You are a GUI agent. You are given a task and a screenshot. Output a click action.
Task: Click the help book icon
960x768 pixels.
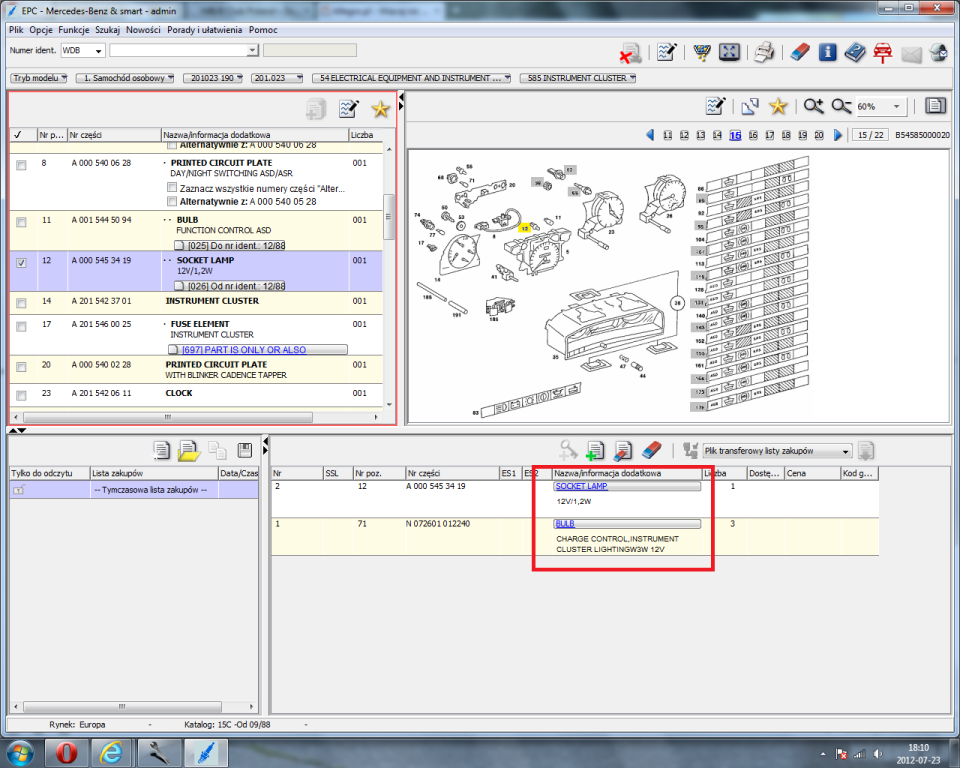pyautogui.click(x=855, y=52)
